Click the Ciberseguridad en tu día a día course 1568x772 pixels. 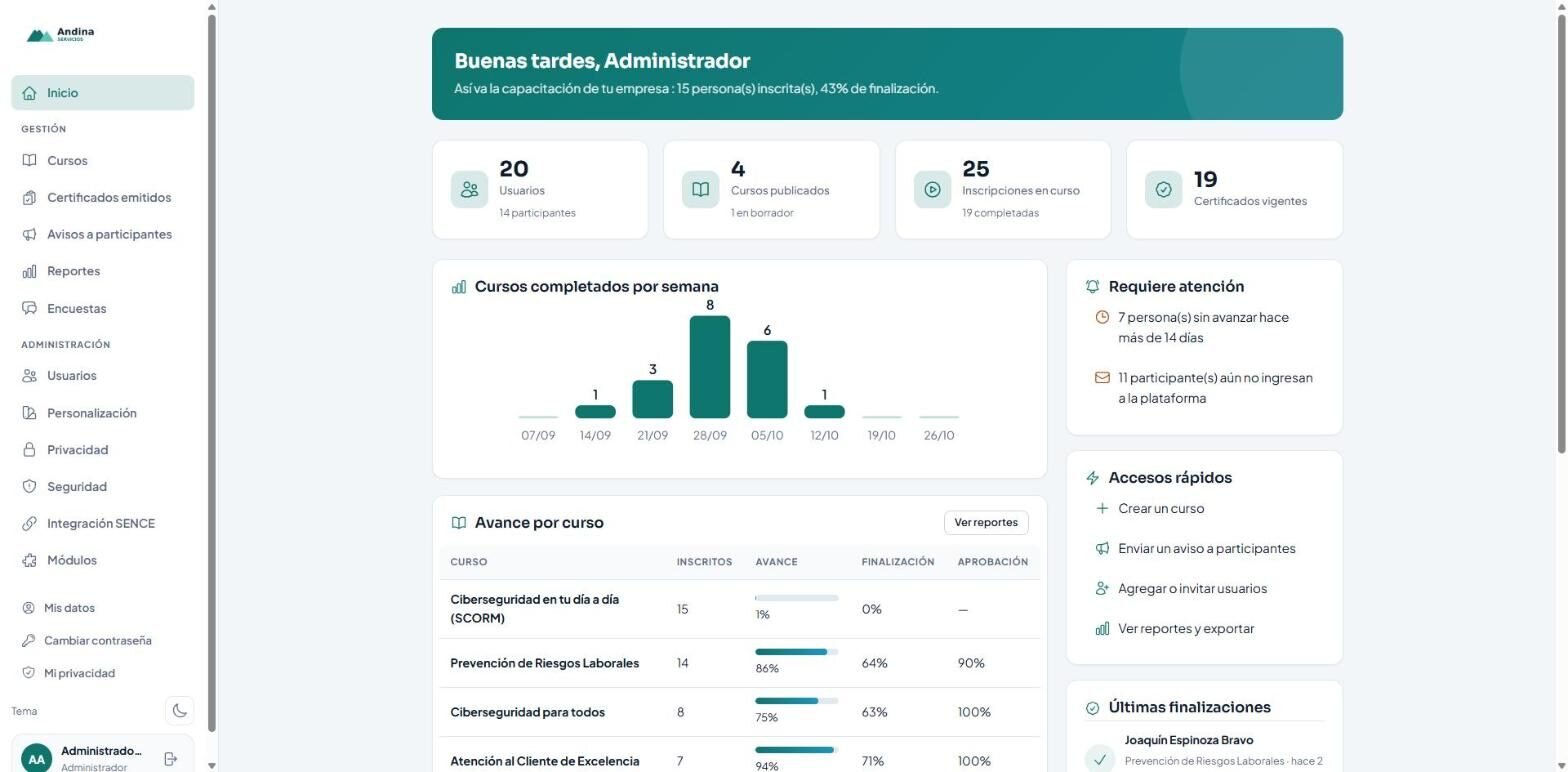click(x=535, y=609)
